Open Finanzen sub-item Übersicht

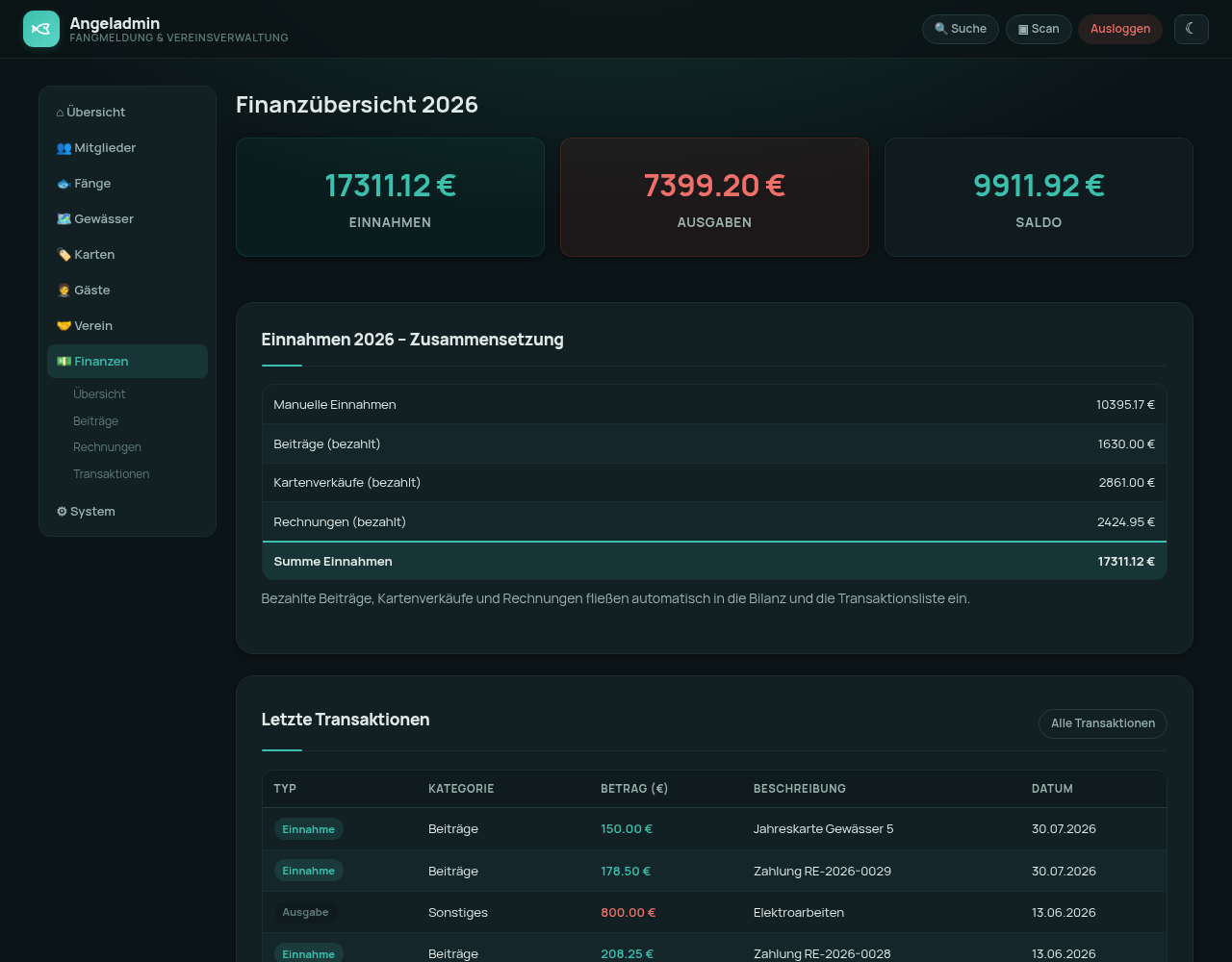click(99, 394)
